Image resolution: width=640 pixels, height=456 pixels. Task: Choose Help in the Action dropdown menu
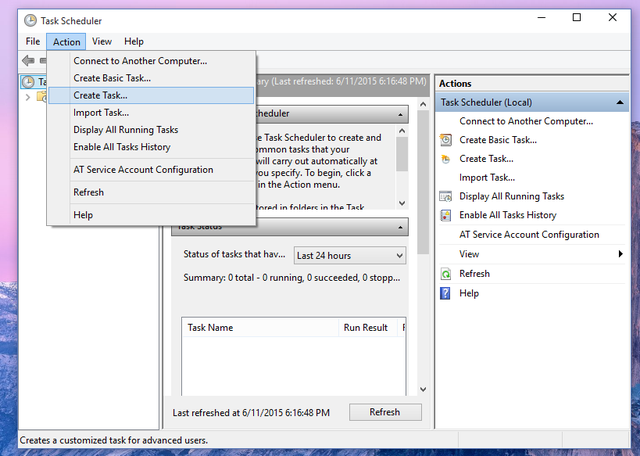pos(151,215)
